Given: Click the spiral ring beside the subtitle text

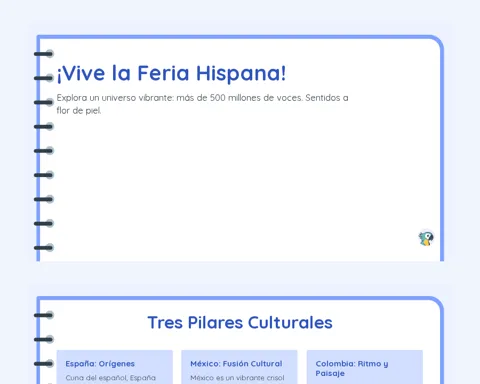Looking at the screenshot, I should [44, 102].
